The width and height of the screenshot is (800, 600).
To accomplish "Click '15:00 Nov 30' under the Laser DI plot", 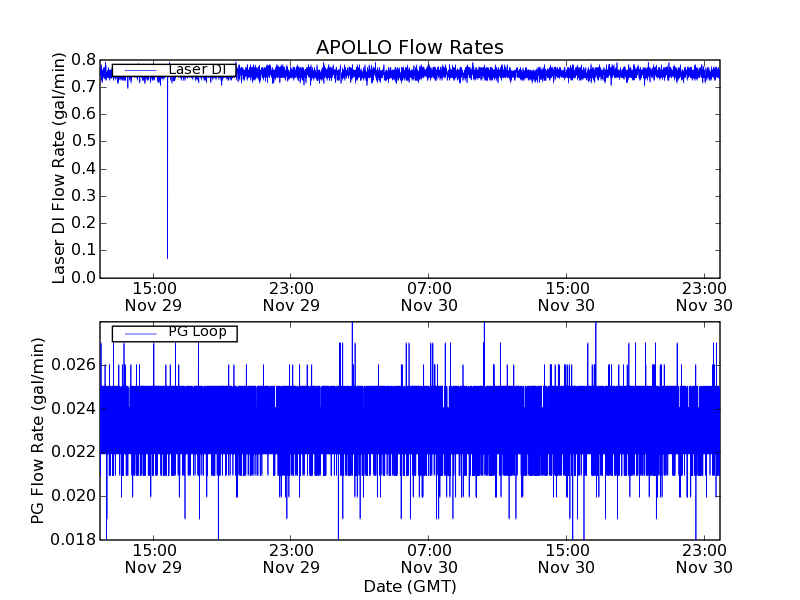I will [x=567, y=297].
